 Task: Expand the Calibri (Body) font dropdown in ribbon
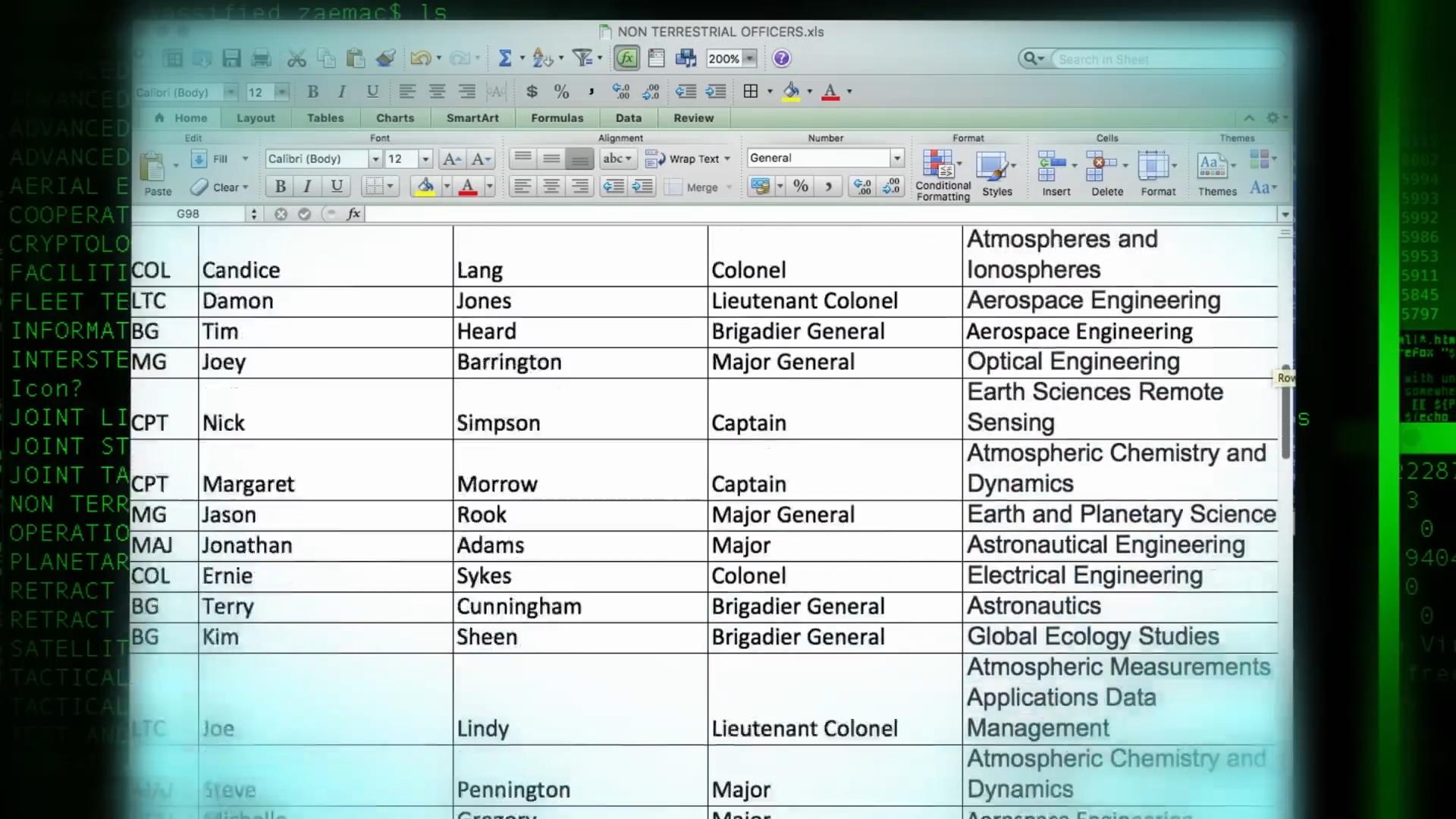pyautogui.click(x=375, y=158)
